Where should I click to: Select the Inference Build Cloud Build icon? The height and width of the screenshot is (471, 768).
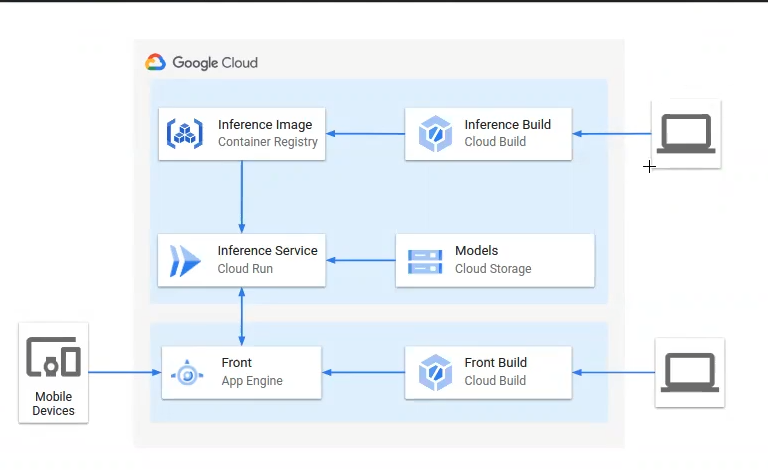[435, 134]
